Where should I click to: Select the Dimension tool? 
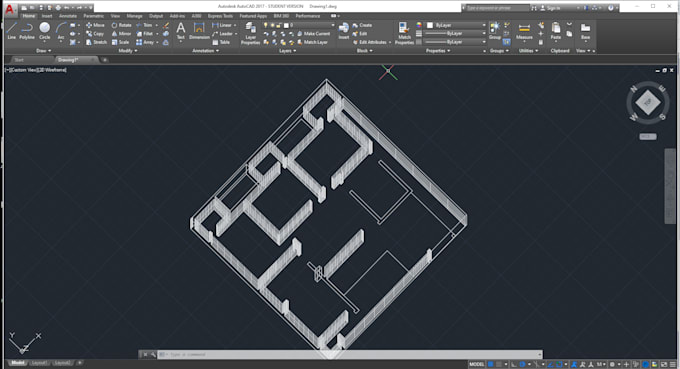point(199,30)
